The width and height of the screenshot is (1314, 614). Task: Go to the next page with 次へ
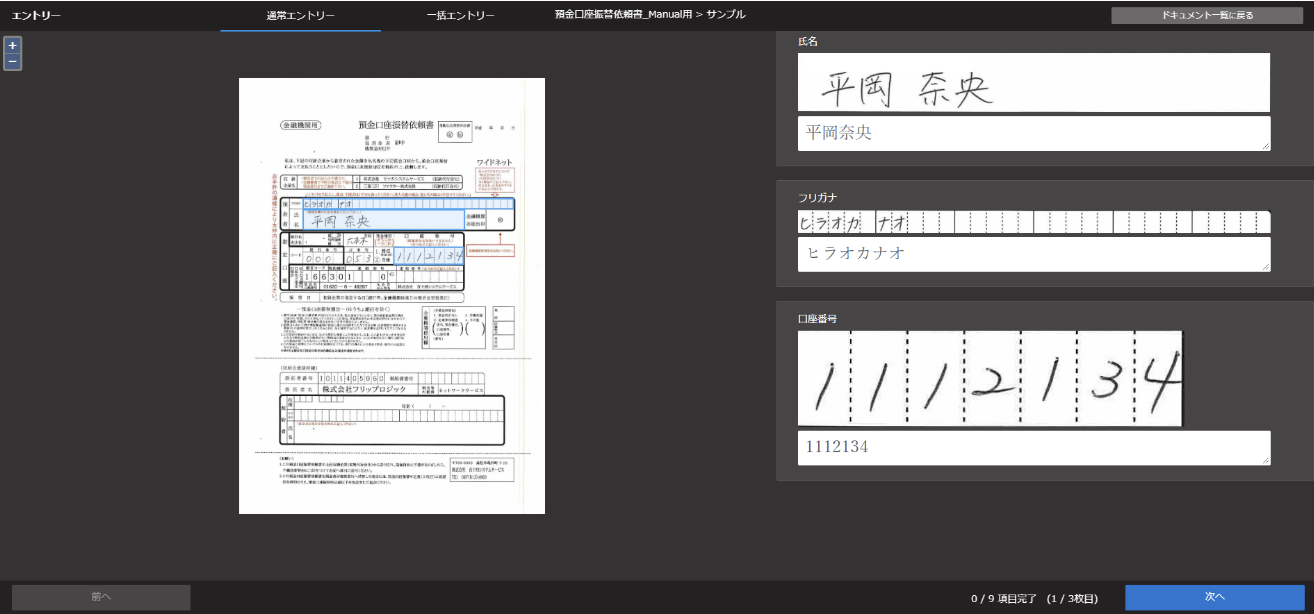click(x=1214, y=597)
